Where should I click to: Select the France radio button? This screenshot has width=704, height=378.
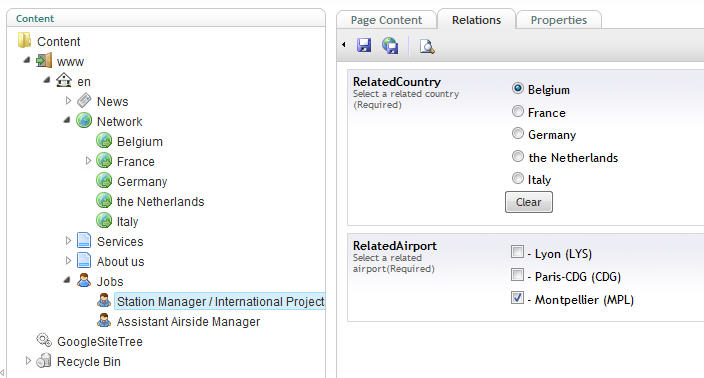(518, 111)
